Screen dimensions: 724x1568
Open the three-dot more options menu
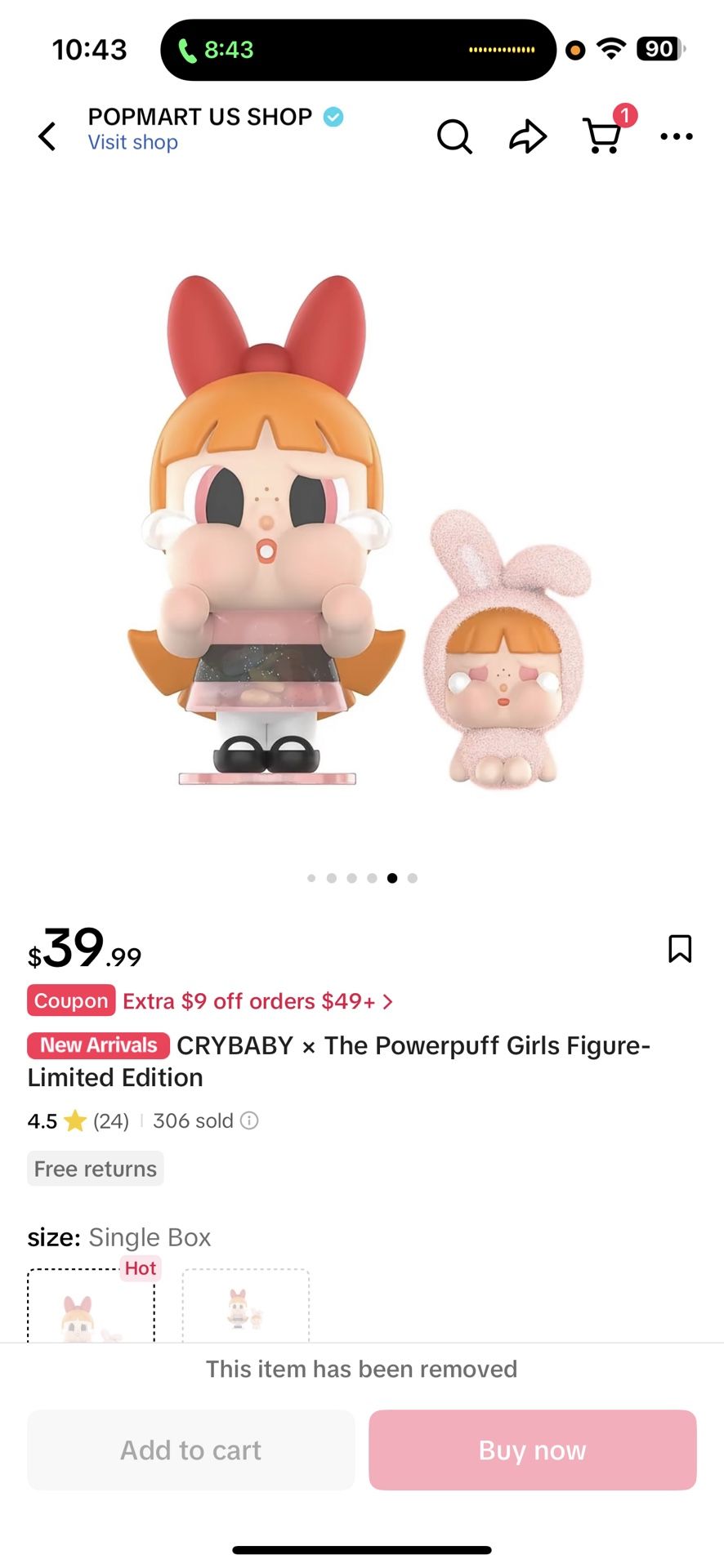tap(677, 136)
